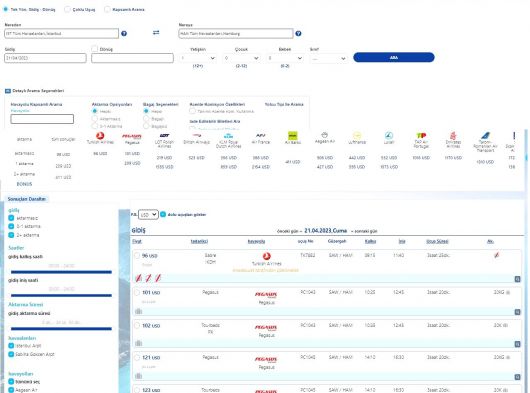
Task: Select Air France logo in fare matrix
Action: (261, 136)
